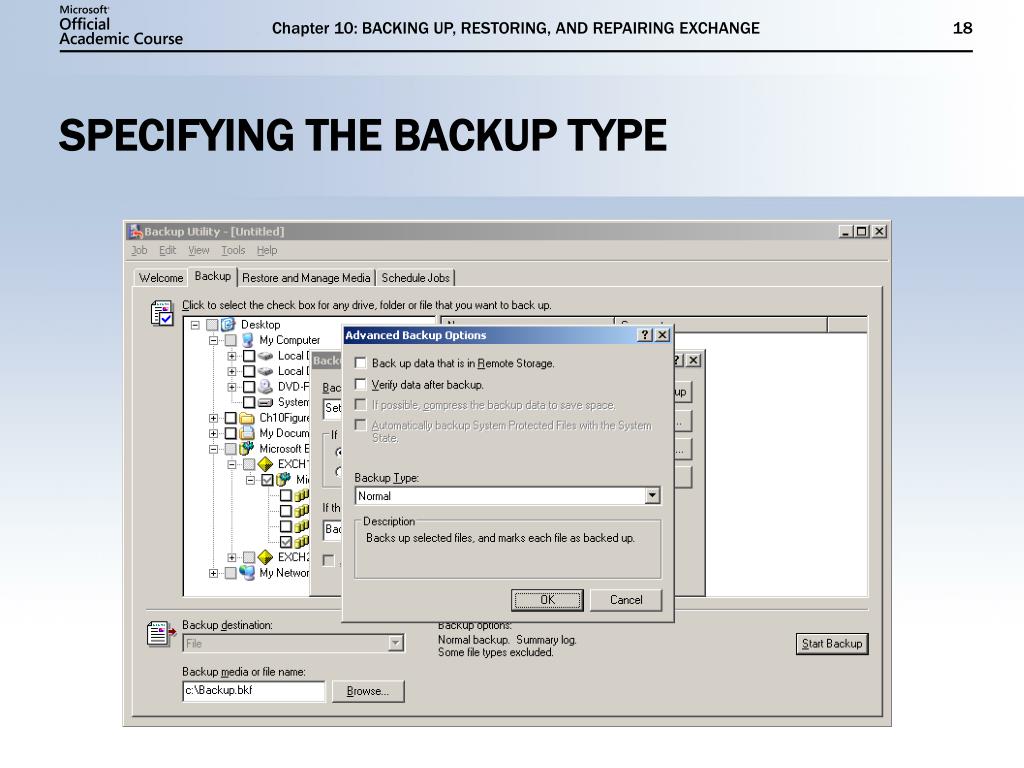The width and height of the screenshot is (1024, 768).
Task: Uncheck the checked storage group checkbox
Action: (286, 542)
